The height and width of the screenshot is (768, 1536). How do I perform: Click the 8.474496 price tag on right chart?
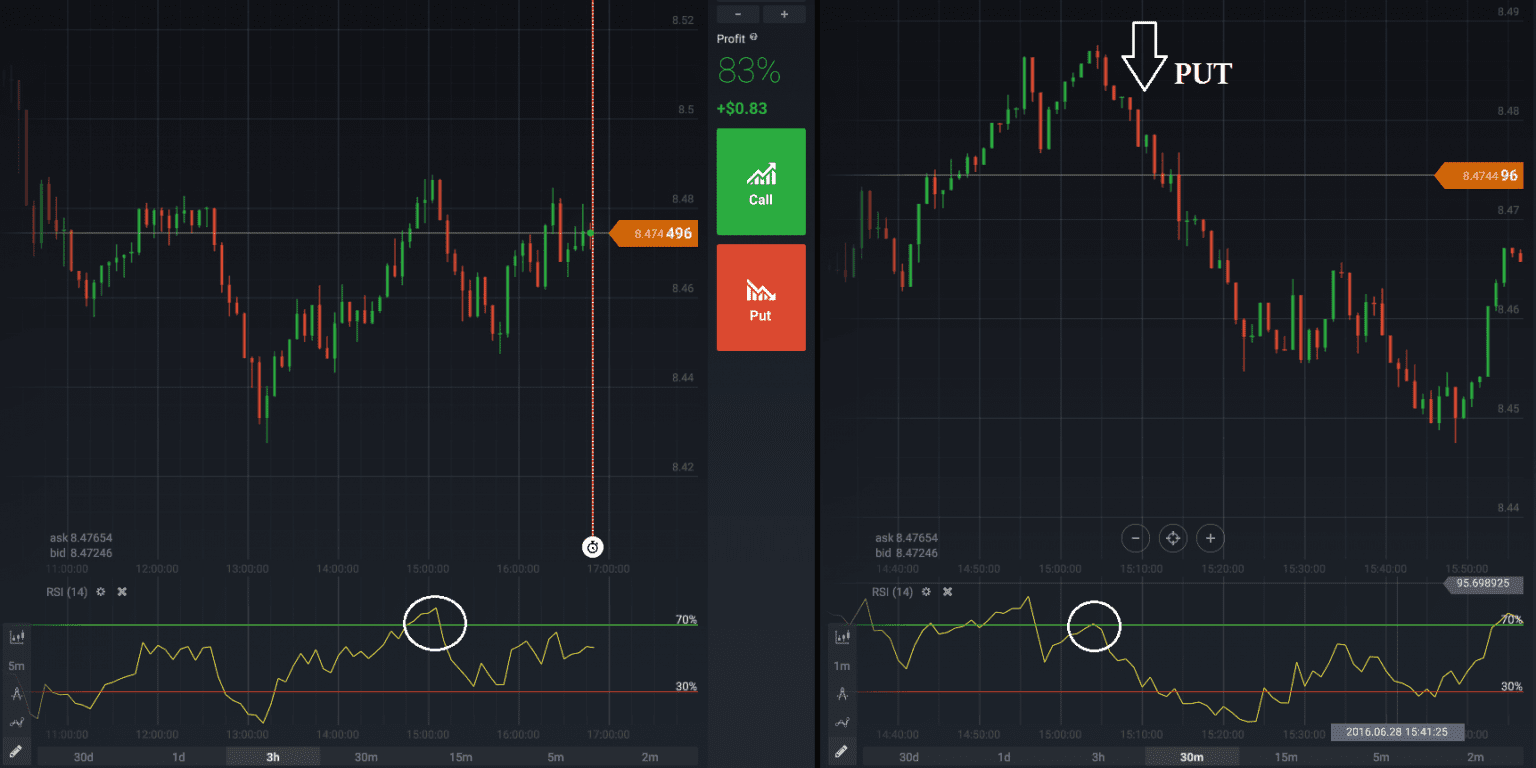[1481, 175]
